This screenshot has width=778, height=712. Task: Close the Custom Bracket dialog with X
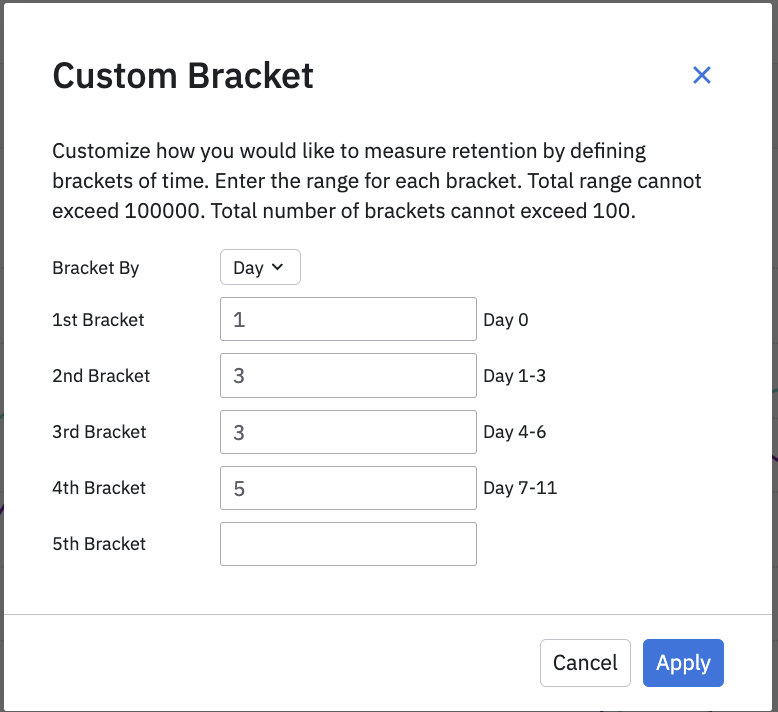click(x=702, y=75)
